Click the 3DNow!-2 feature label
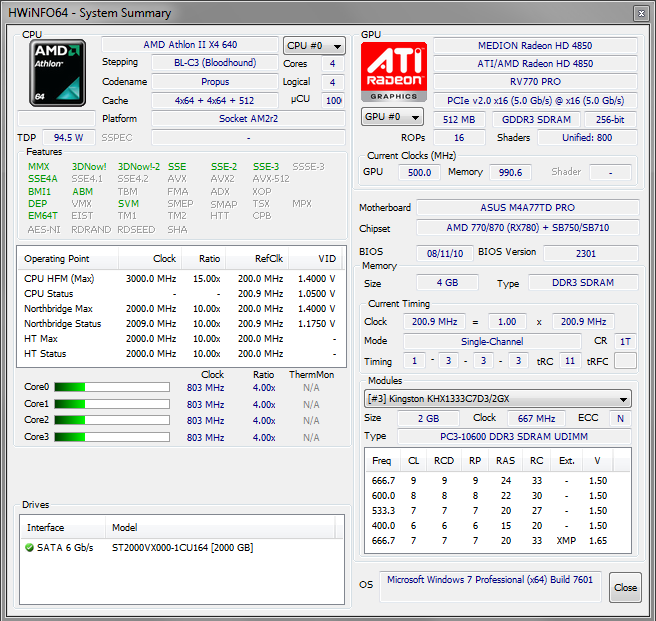The image size is (656, 621). point(138,167)
